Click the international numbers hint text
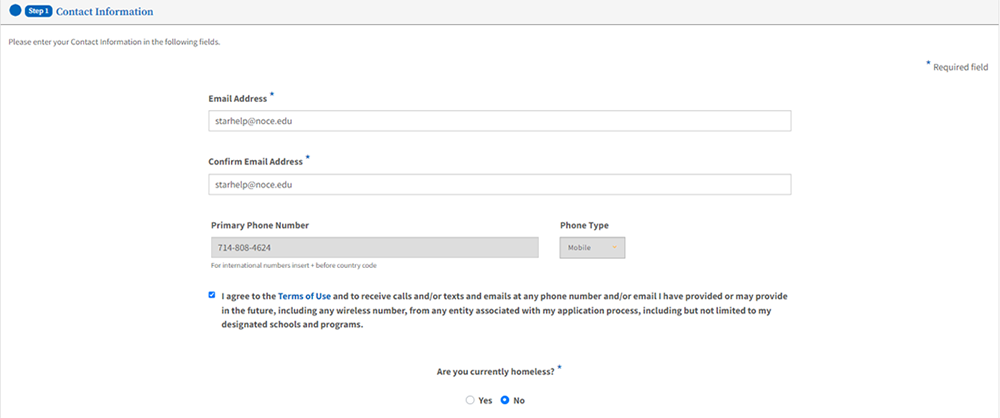1000x418 pixels. pos(298,265)
